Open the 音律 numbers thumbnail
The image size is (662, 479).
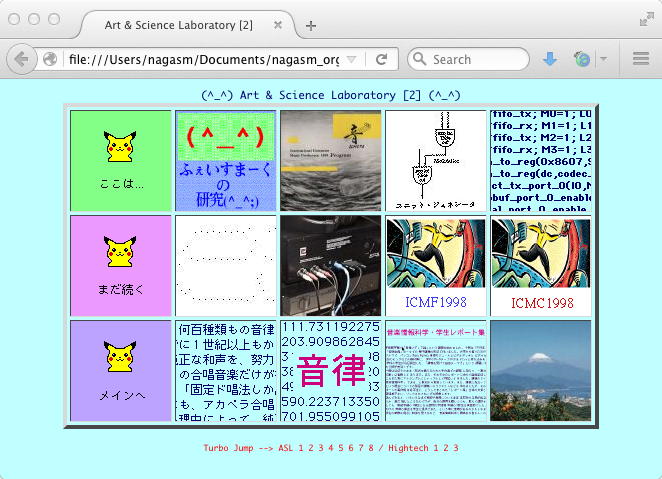(331, 371)
